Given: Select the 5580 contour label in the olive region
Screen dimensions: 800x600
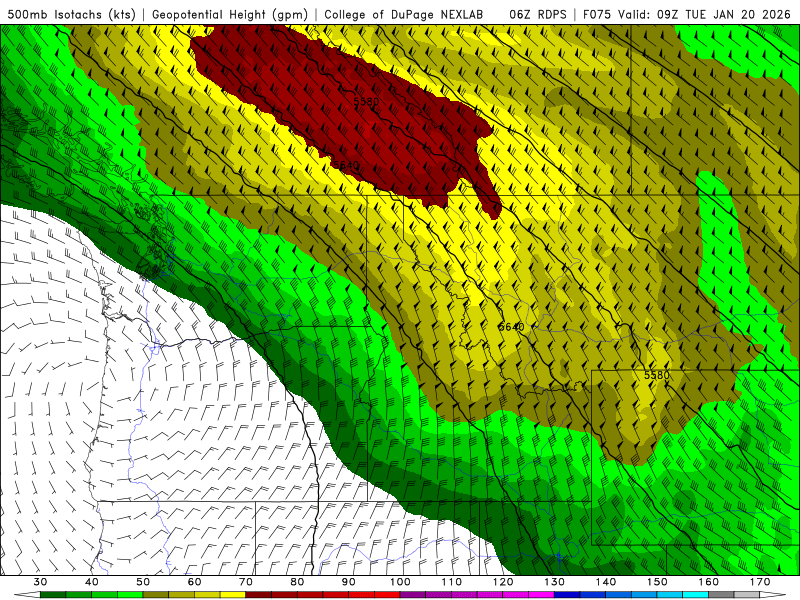Looking at the screenshot, I should pos(657,375).
